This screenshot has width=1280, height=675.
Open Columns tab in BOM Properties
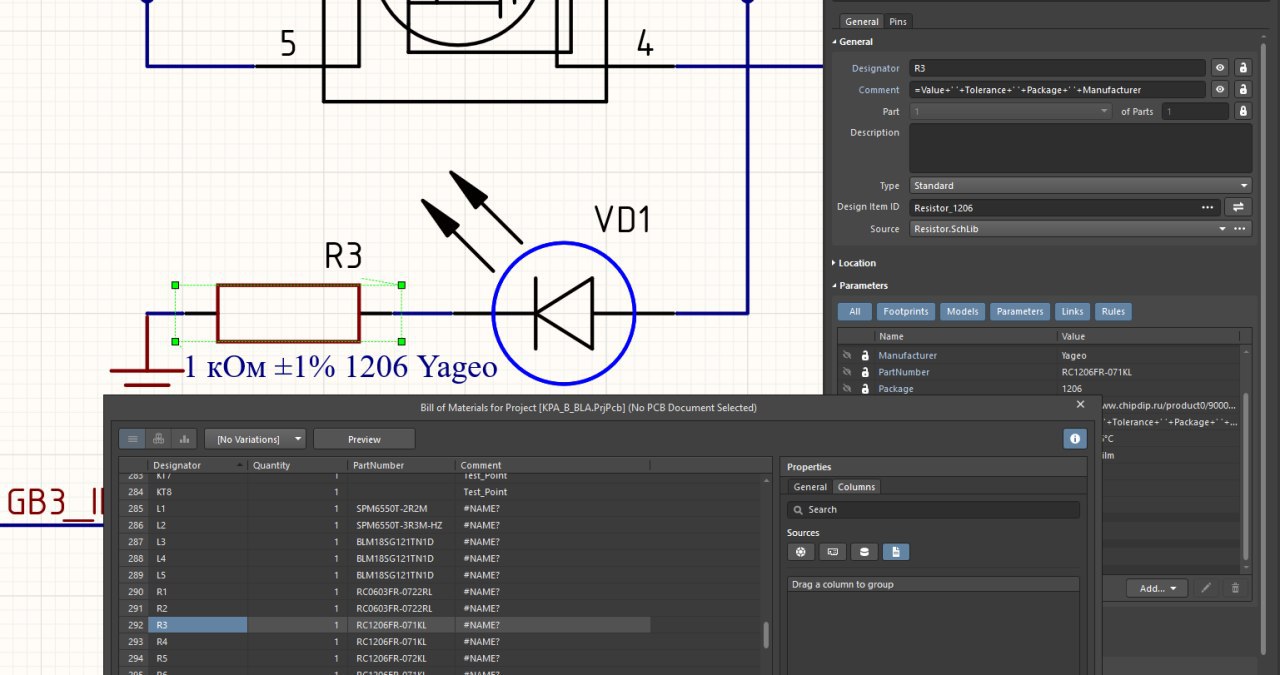coord(856,487)
